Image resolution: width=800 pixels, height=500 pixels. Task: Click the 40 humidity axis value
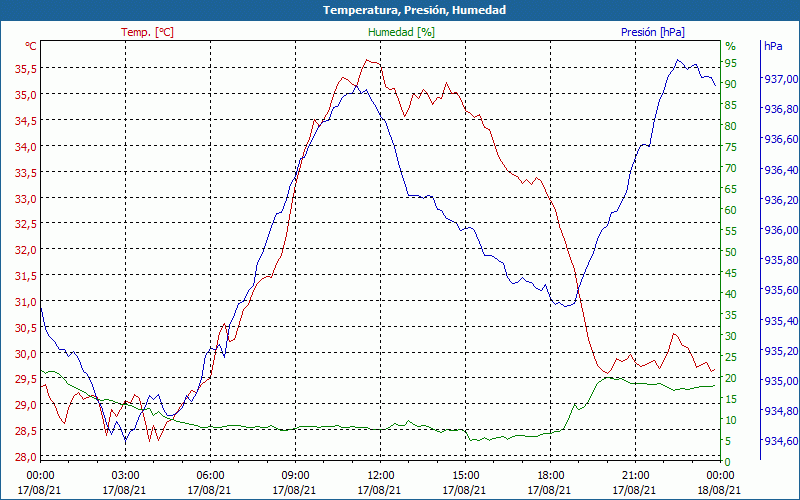coord(731,294)
